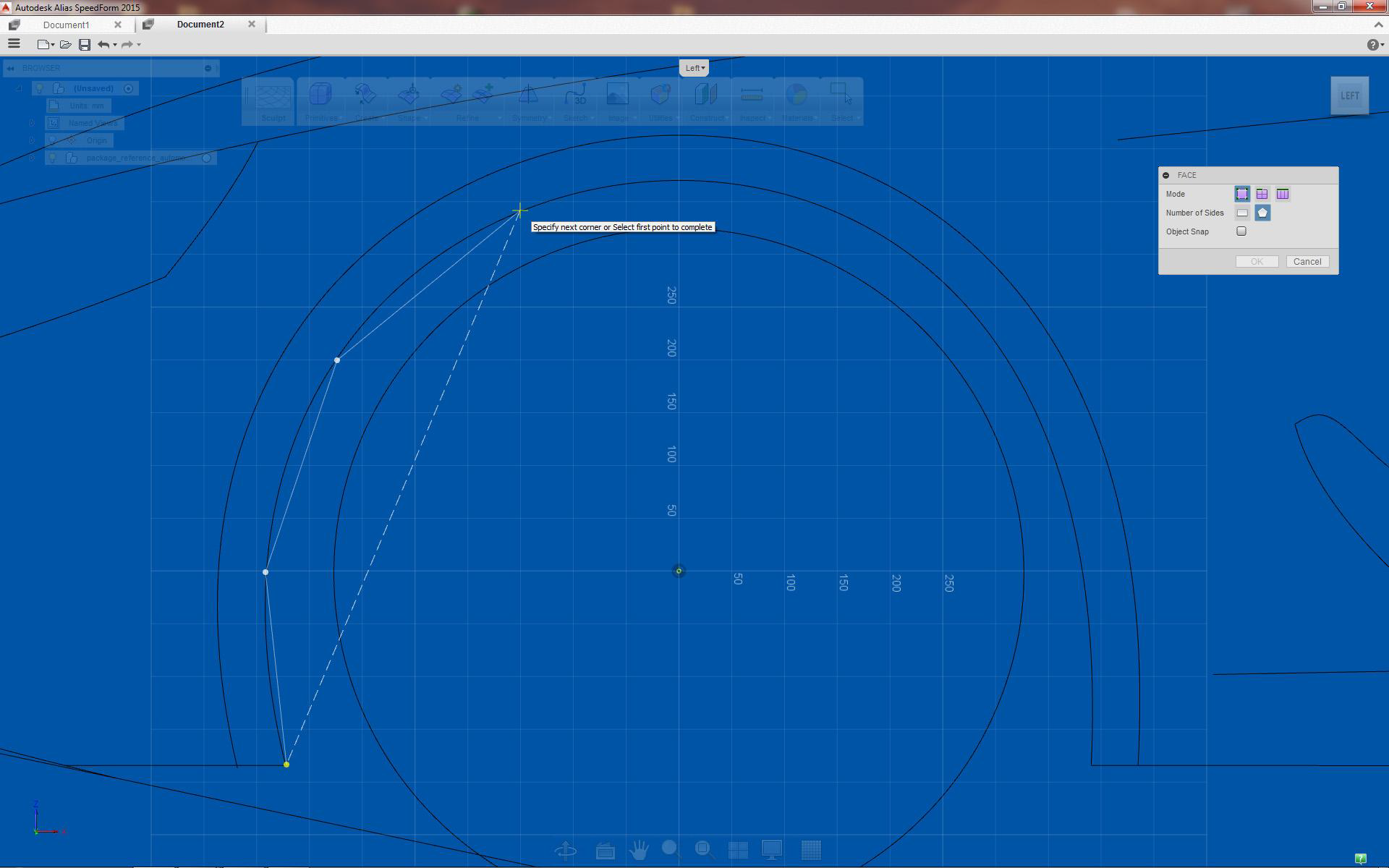Select the multi-face Mode icon

point(1262,194)
